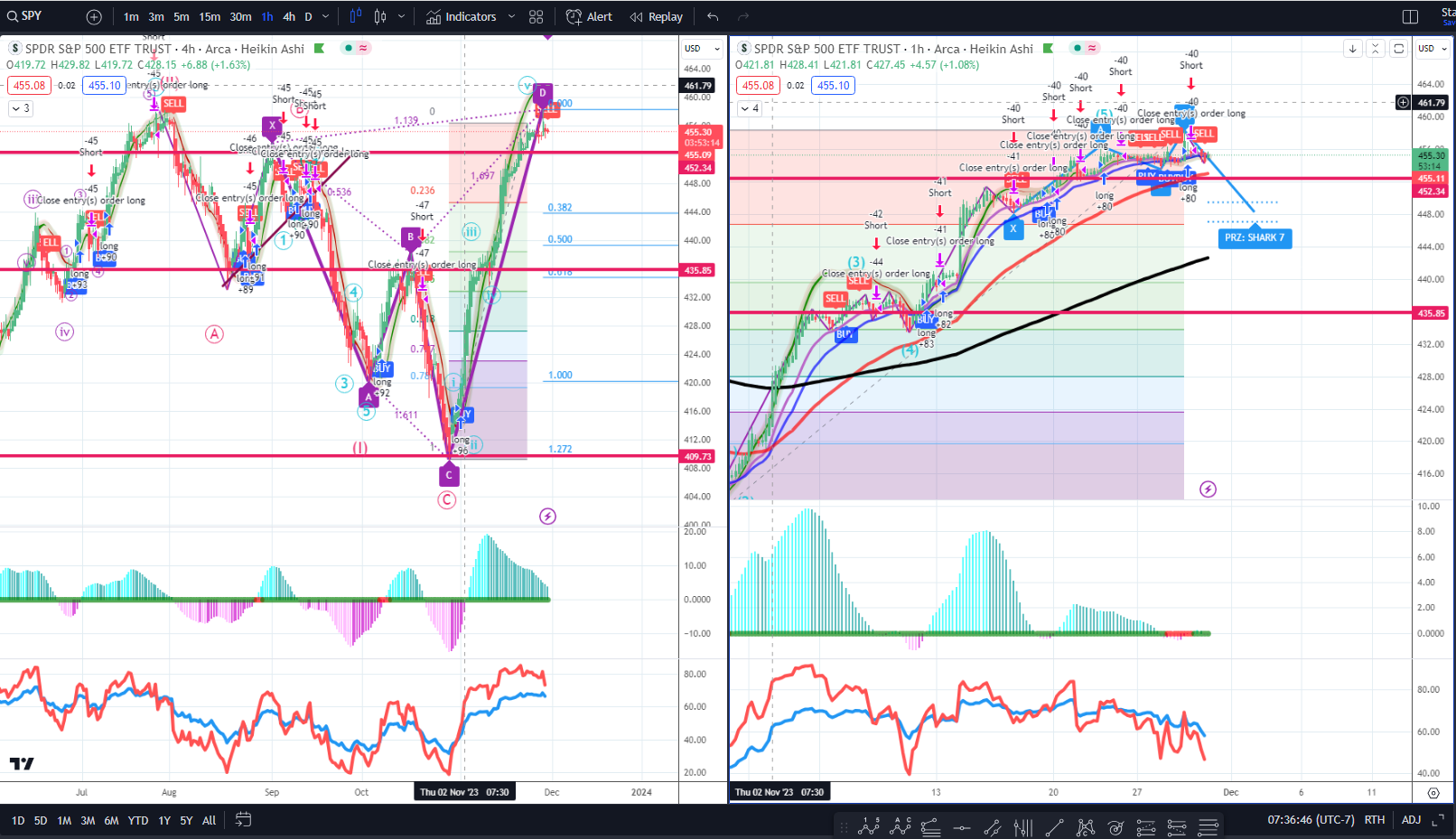Click the add symbol plus icon

pos(94,16)
